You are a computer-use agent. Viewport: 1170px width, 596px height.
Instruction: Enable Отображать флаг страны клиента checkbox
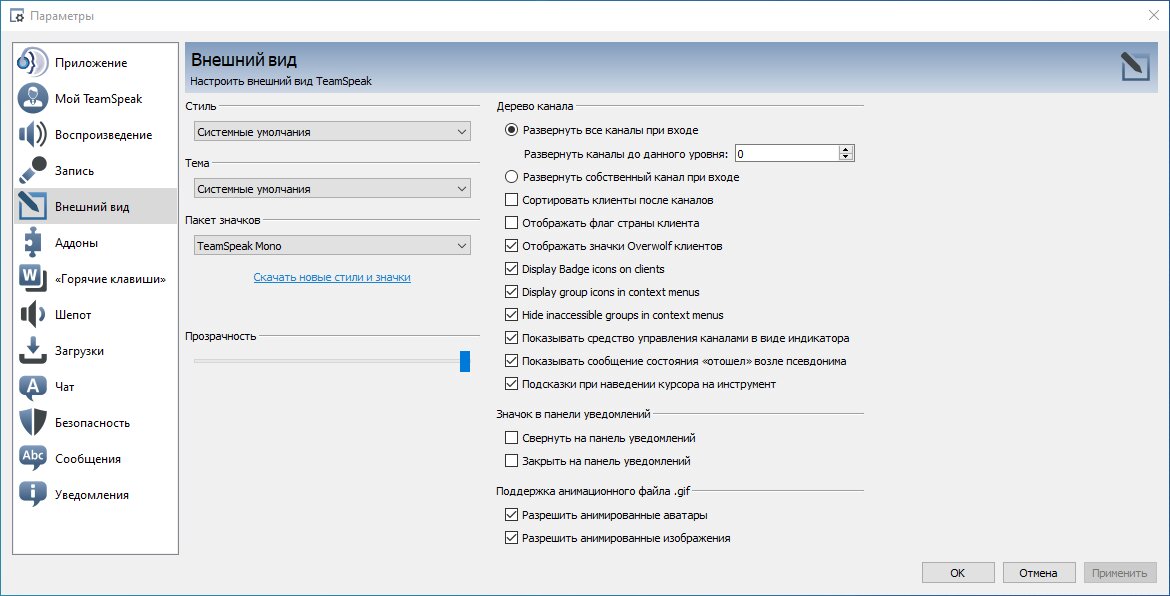[511, 222]
